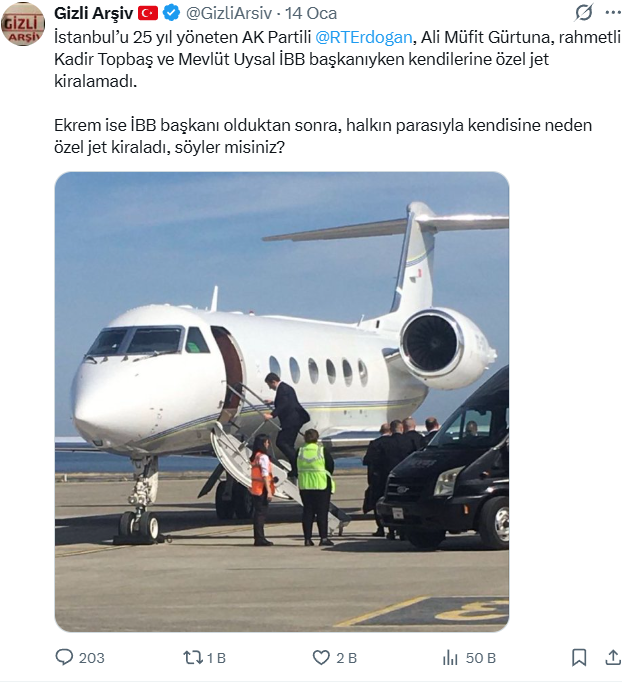Click the 50 B views count
Viewport: 622px width, 683px height.
[481, 658]
